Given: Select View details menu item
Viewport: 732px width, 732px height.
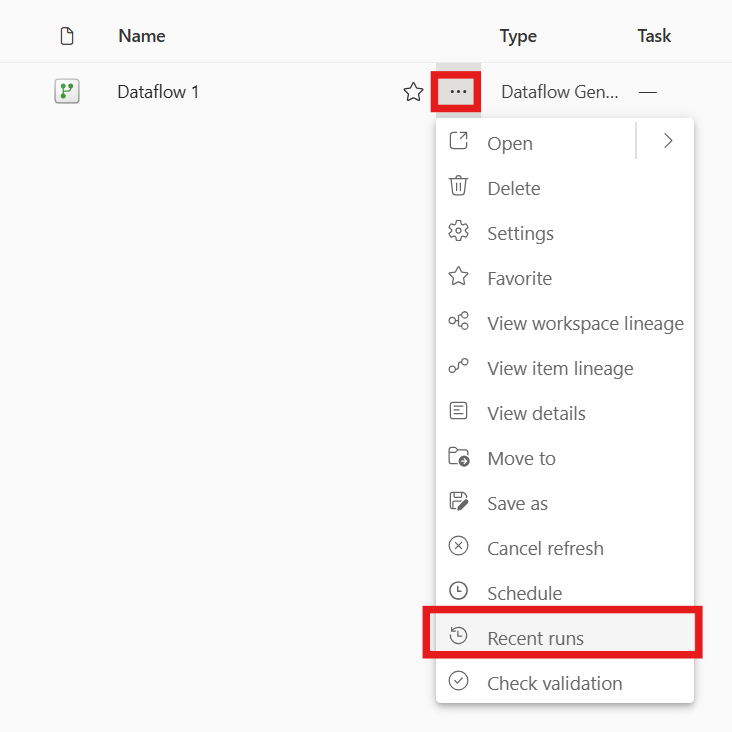Looking at the screenshot, I should pos(536,413).
